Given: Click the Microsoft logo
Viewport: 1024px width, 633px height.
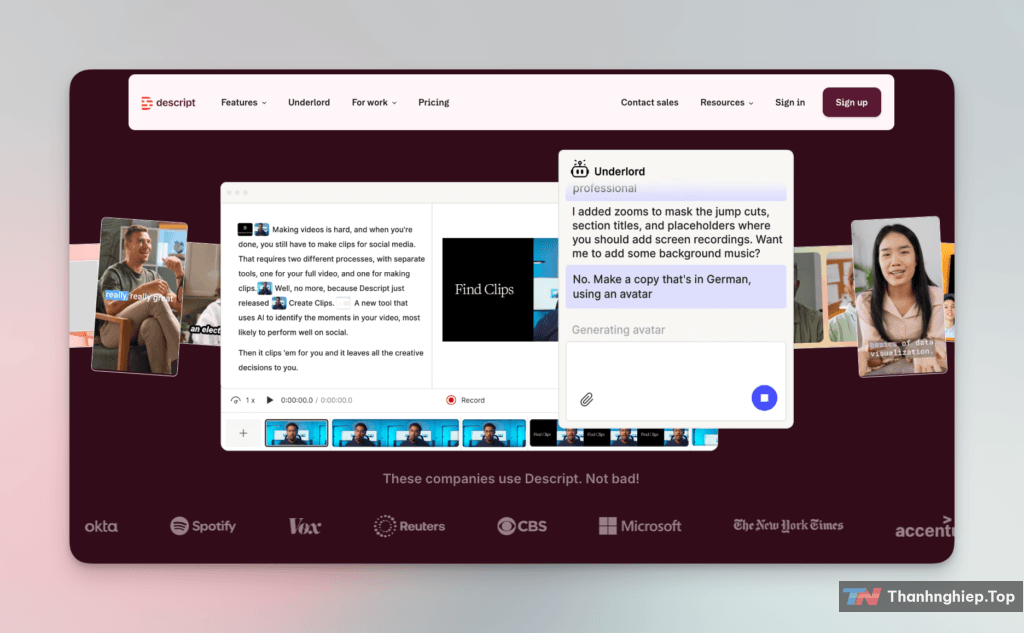Looking at the screenshot, I should 640,526.
